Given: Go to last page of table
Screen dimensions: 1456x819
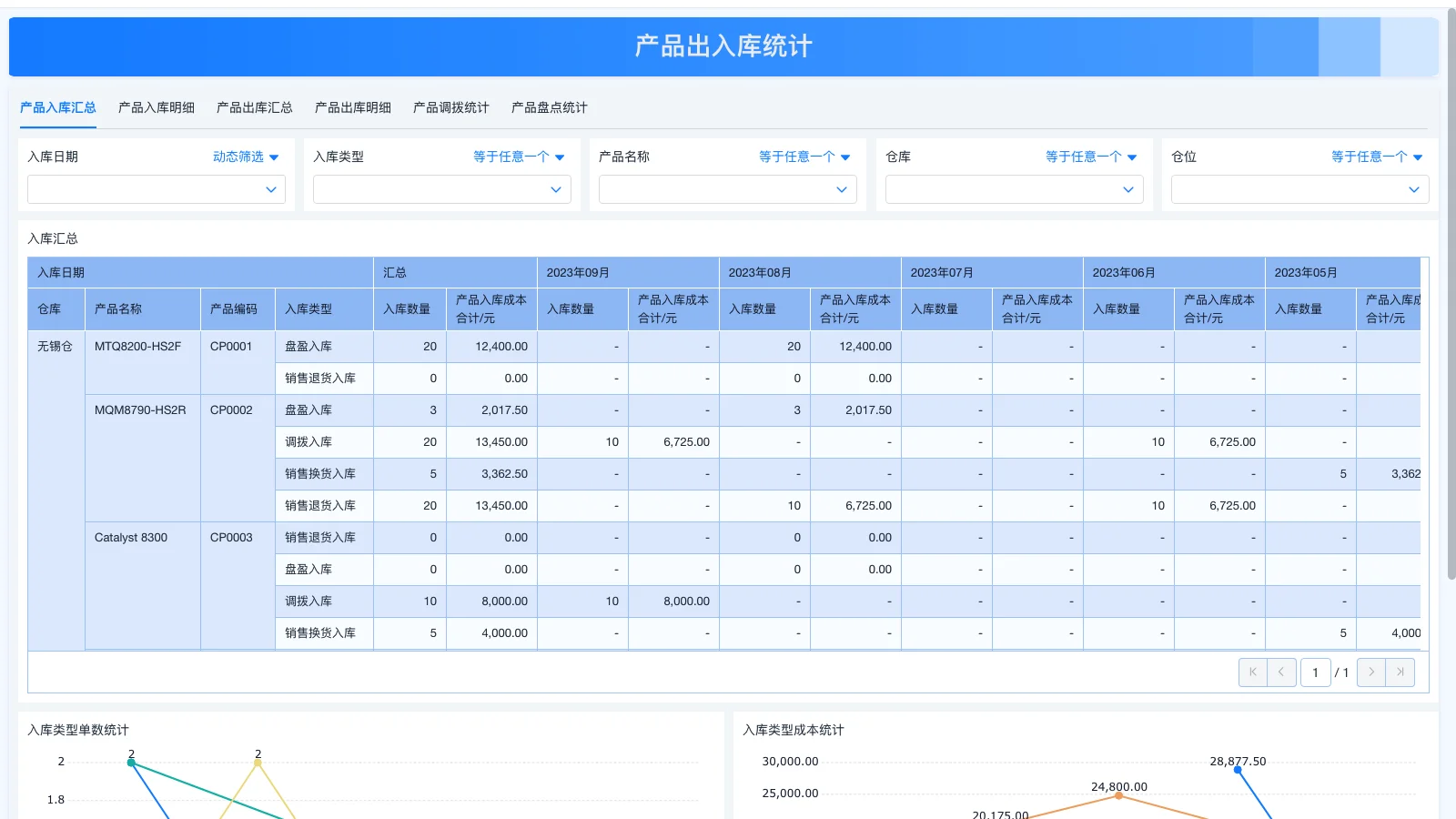Looking at the screenshot, I should coord(1400,672).
